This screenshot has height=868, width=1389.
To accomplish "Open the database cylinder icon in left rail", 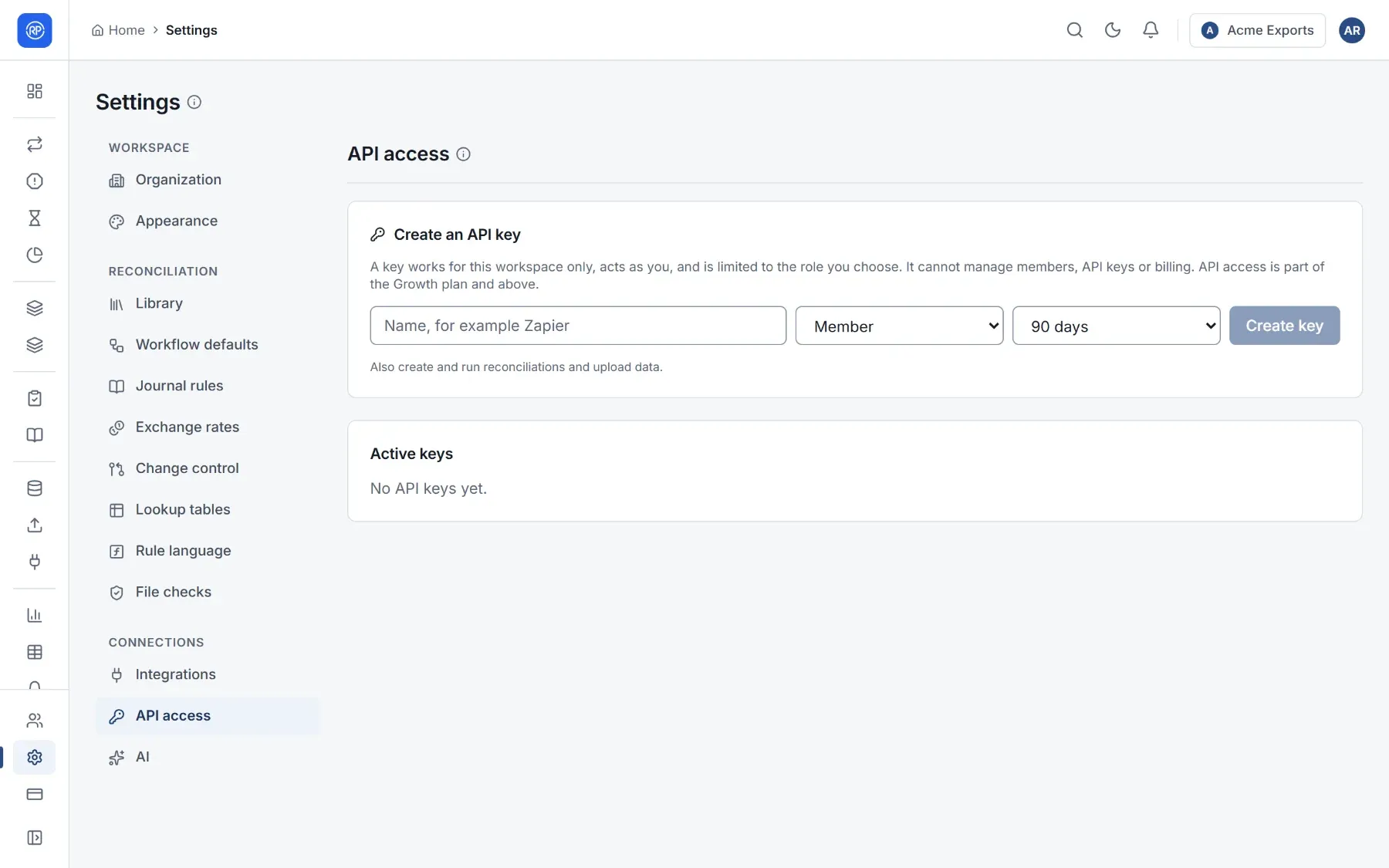I will [35, 488].
